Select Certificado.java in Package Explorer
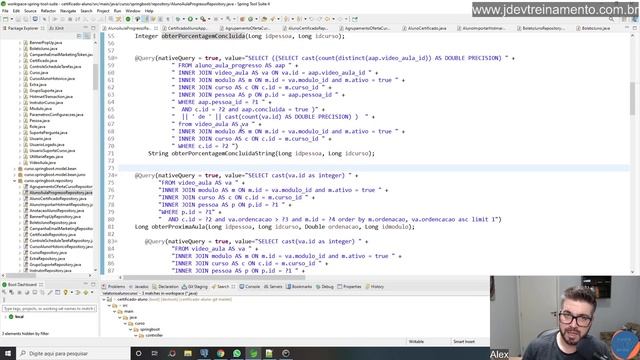This screenshot has height=360, width=640. 43,60
